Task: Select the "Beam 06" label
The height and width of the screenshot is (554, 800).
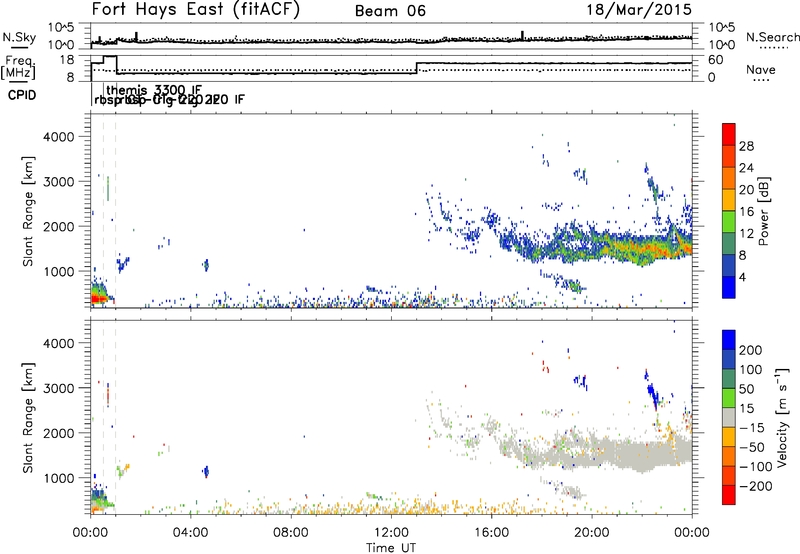Action: pos(390,11)
